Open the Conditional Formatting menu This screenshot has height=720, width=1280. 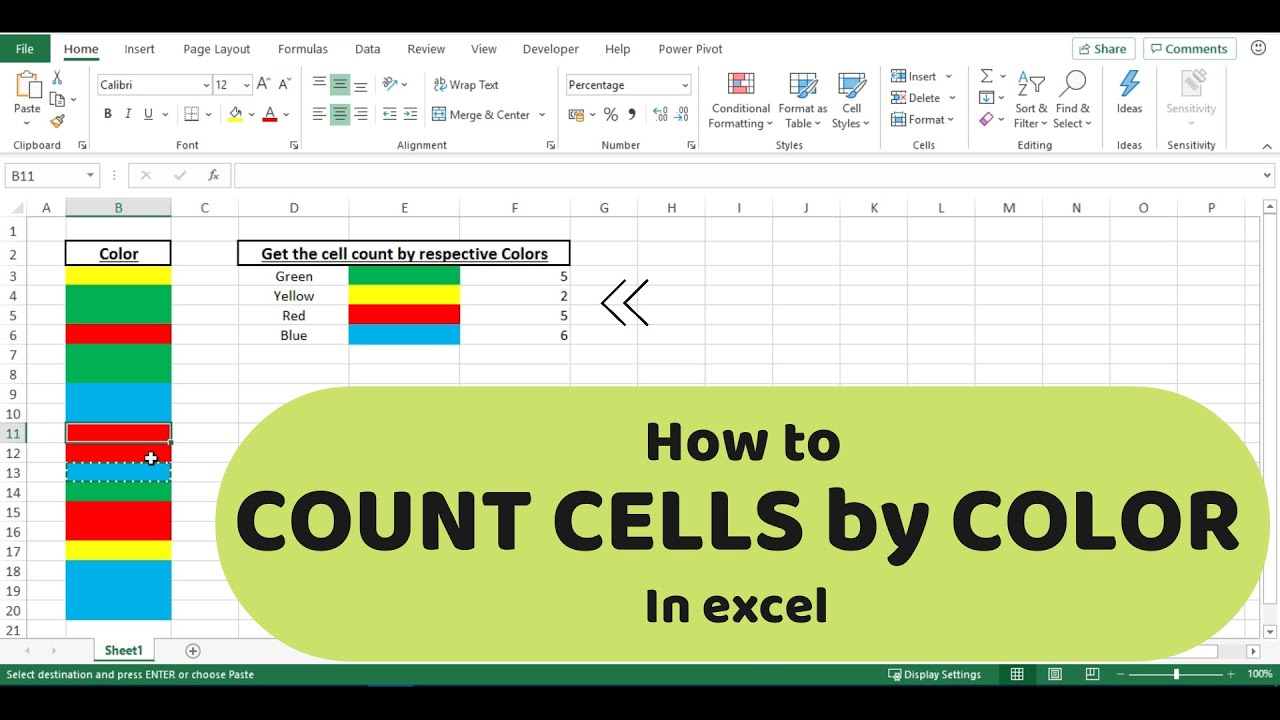(741, 100)
